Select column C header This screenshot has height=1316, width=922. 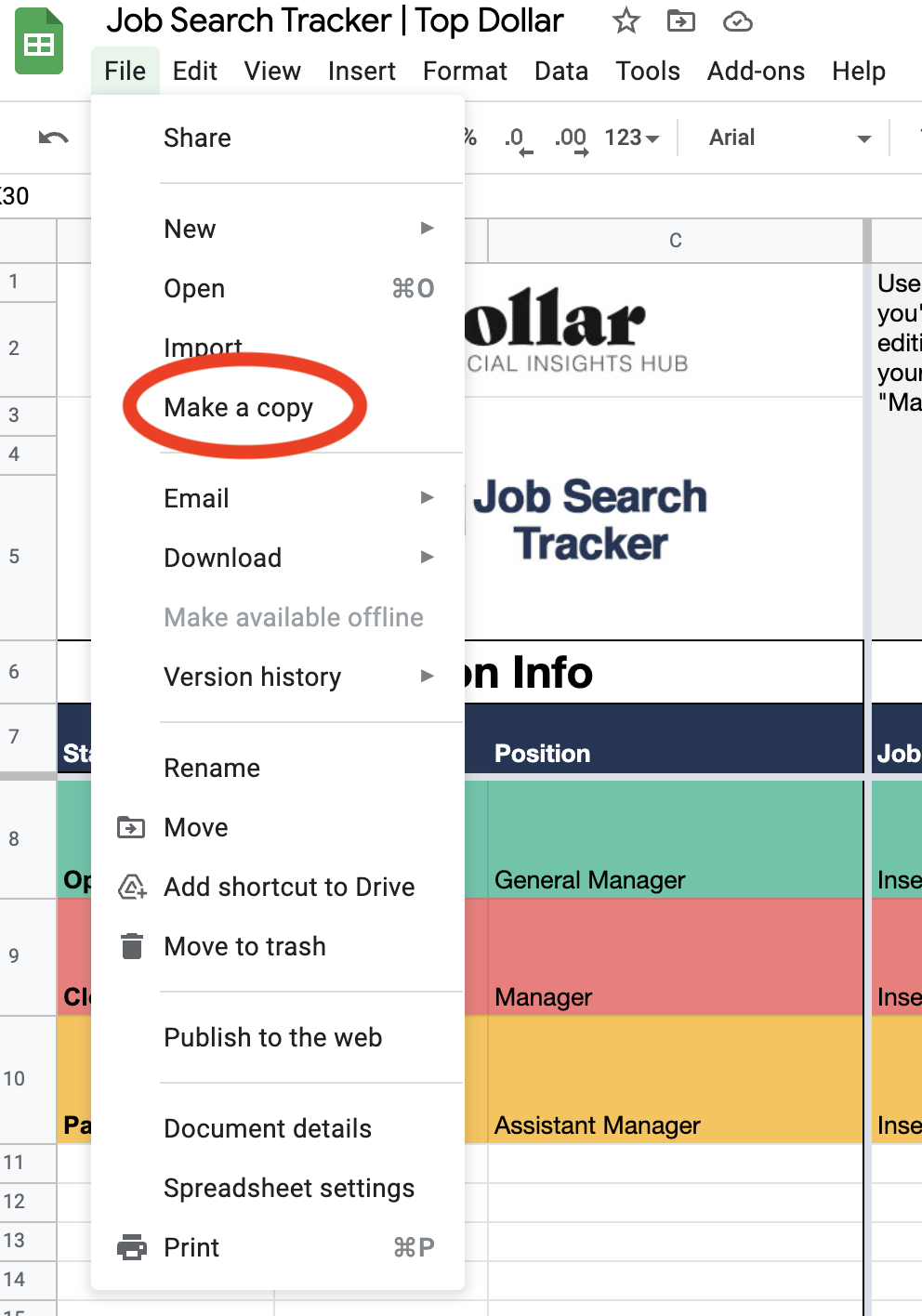676,241
